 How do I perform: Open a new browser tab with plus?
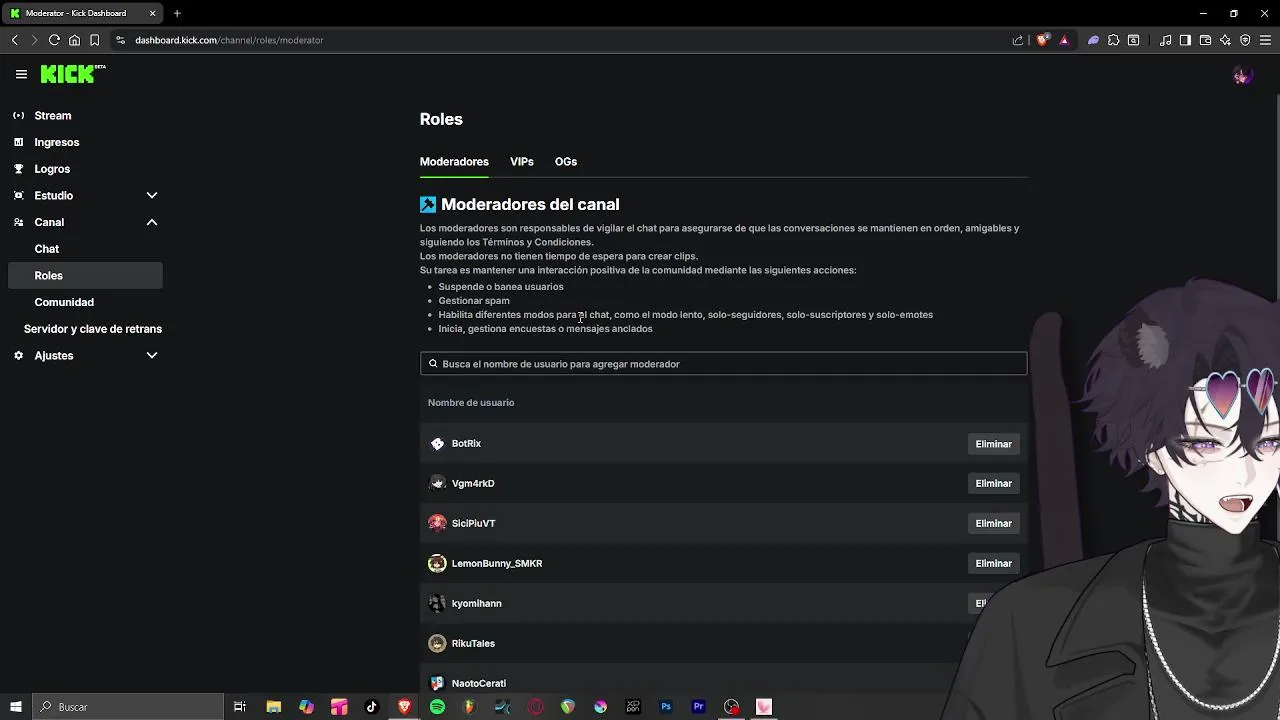point(177,13)
